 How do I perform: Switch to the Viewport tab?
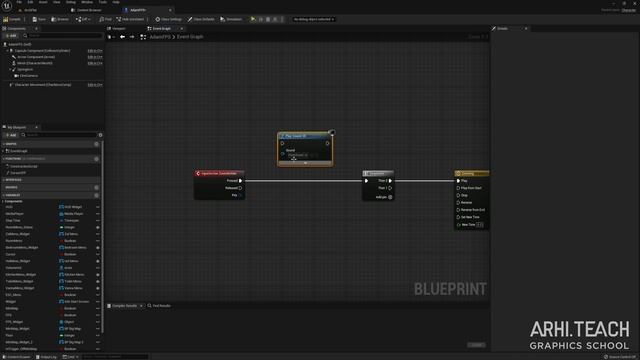coord(118,29)
